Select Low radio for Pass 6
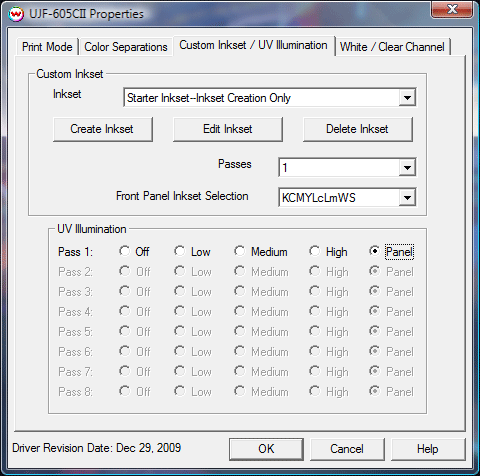This screenshot has height=476, width=480. pos(180,351)
